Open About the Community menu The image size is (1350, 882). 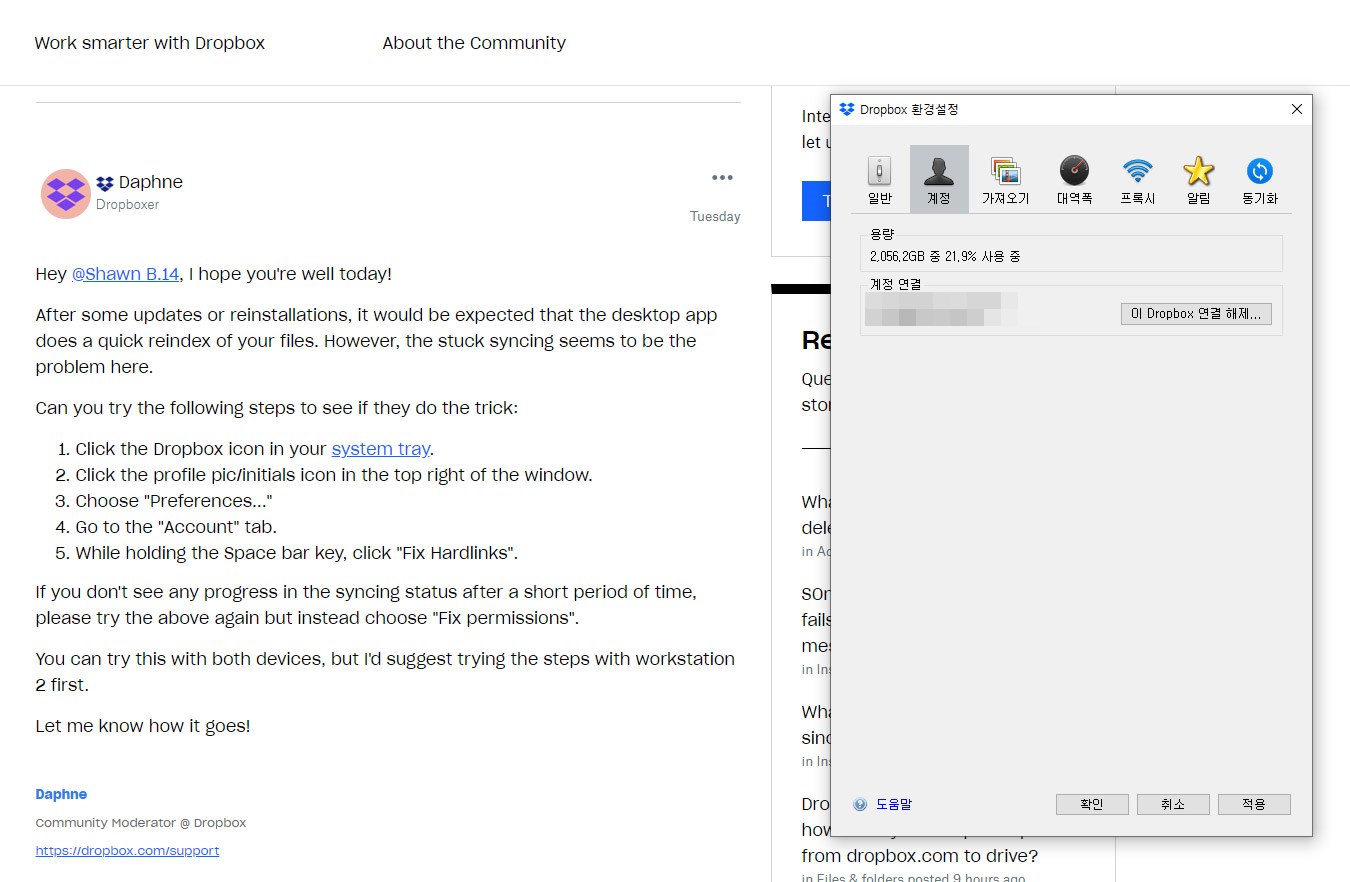tap(474, 43)
